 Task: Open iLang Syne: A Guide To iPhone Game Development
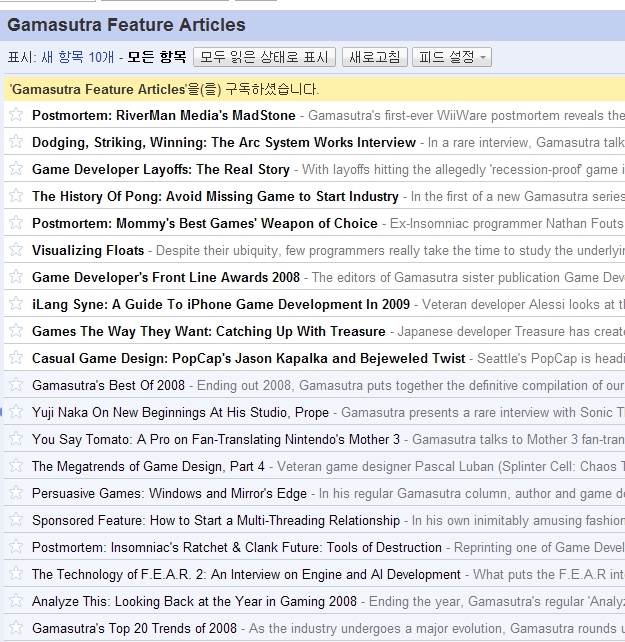click(221, 305)
